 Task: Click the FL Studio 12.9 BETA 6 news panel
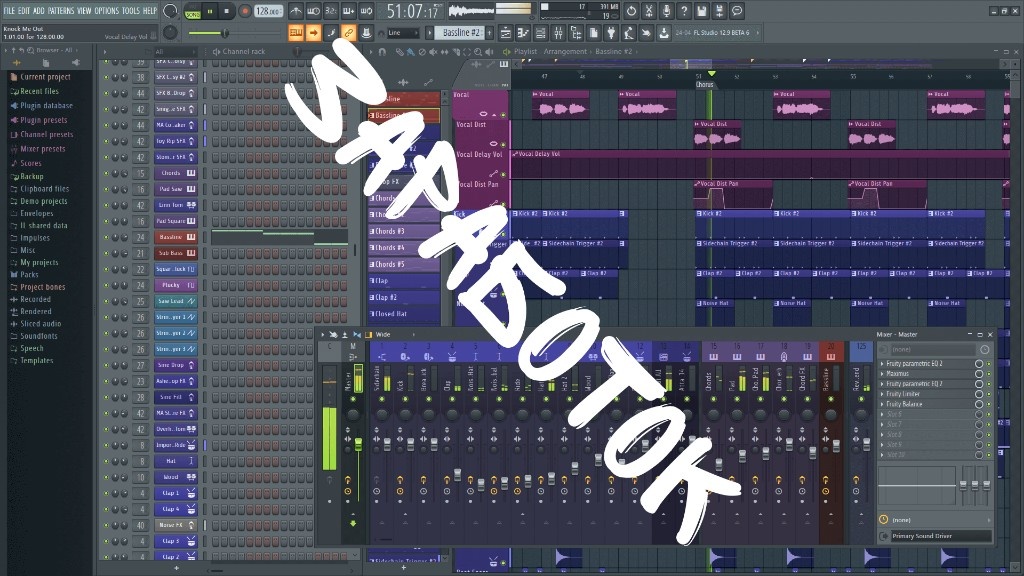point(717,33)
